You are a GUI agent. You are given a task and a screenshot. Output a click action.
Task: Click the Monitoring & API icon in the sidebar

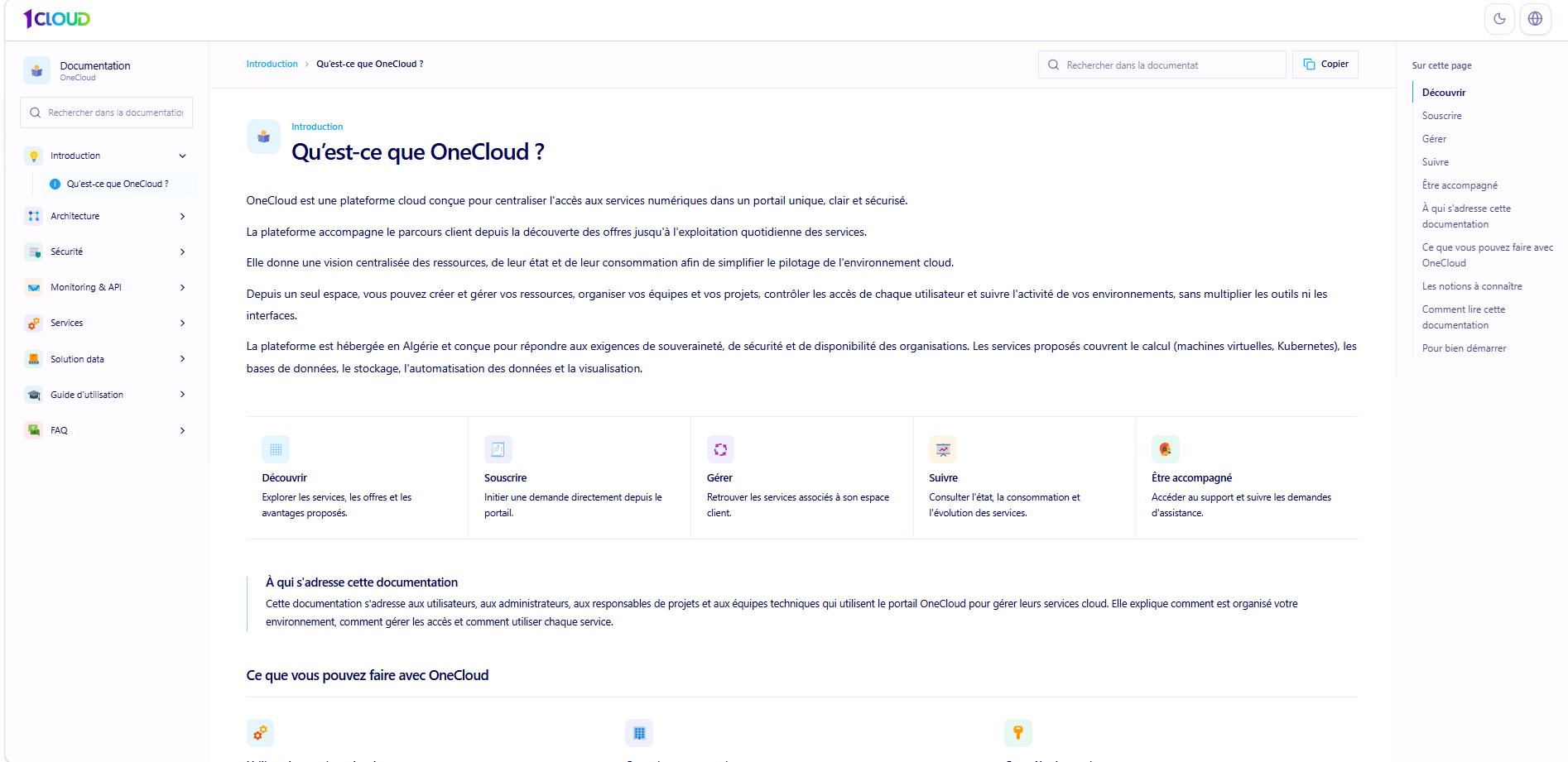pos(34,287)
